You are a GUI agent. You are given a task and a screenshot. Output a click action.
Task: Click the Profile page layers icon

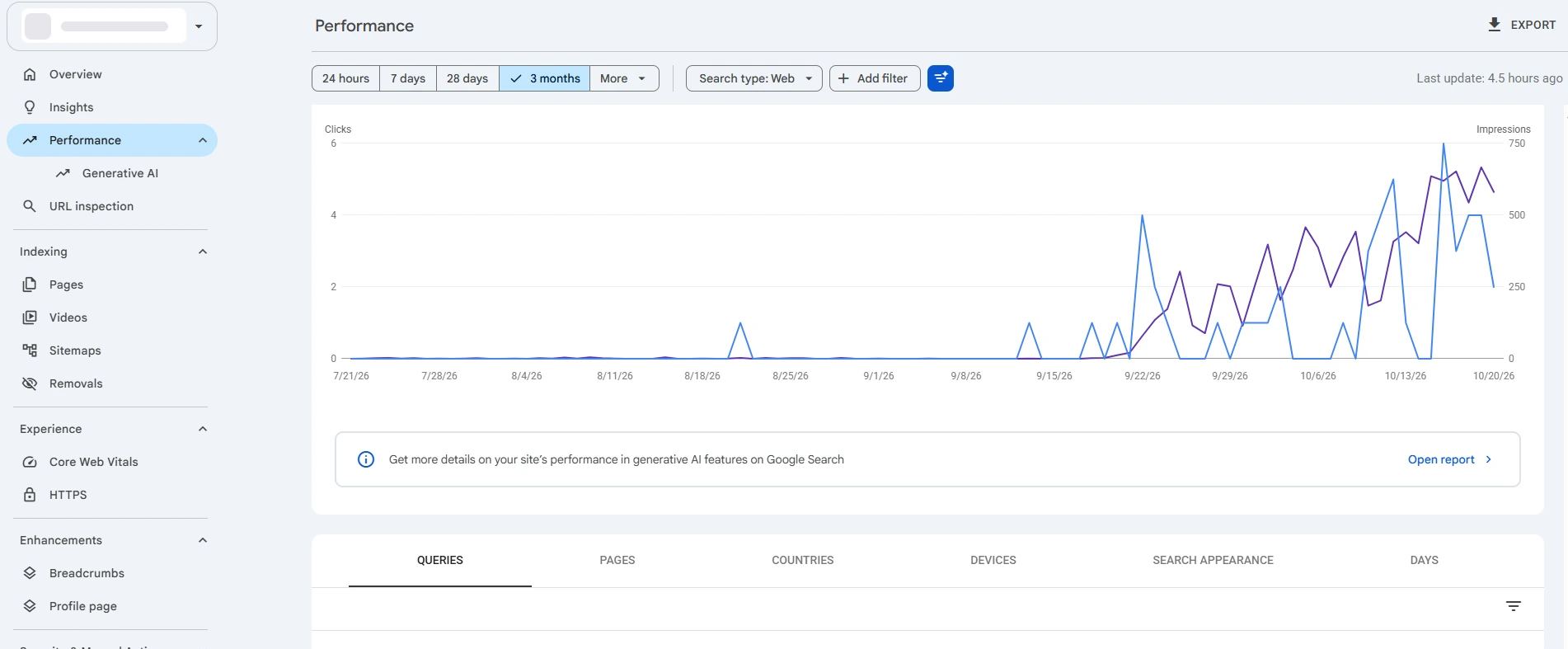click(30, 606)
